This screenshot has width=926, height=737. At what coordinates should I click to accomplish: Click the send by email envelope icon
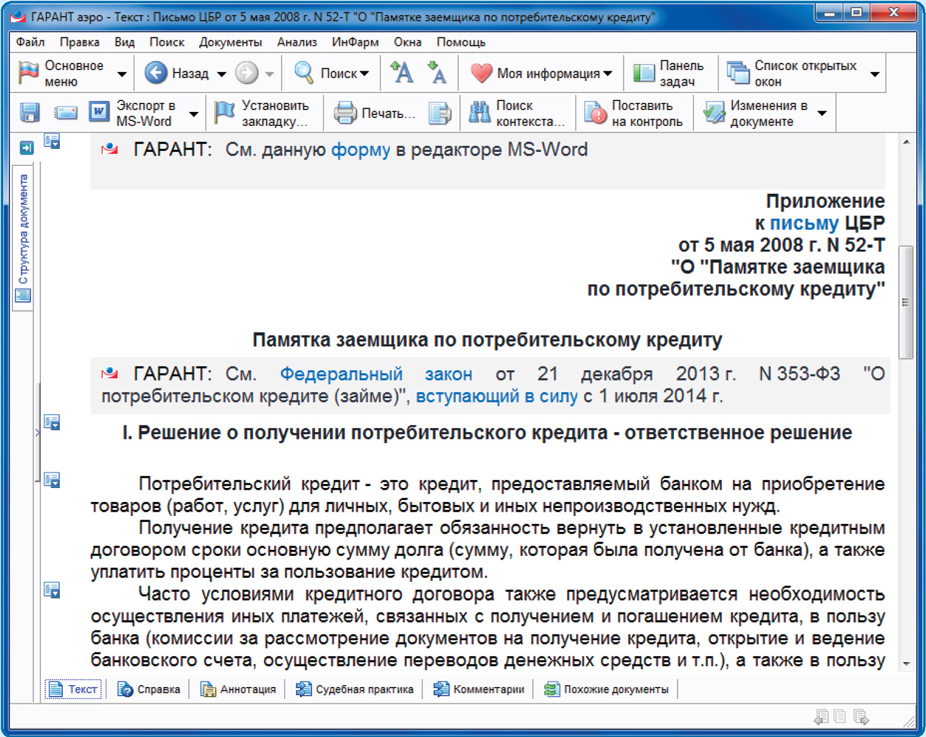click(x=66, y=113)
